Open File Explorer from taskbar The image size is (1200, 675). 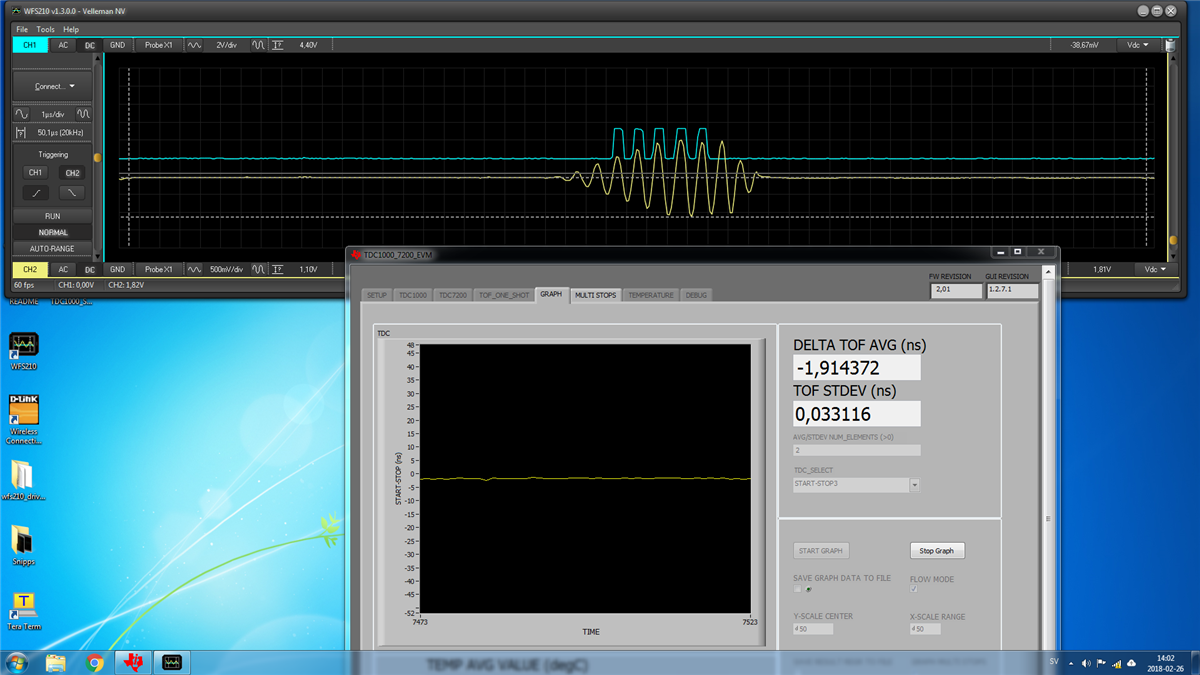[x=56, y=662]
